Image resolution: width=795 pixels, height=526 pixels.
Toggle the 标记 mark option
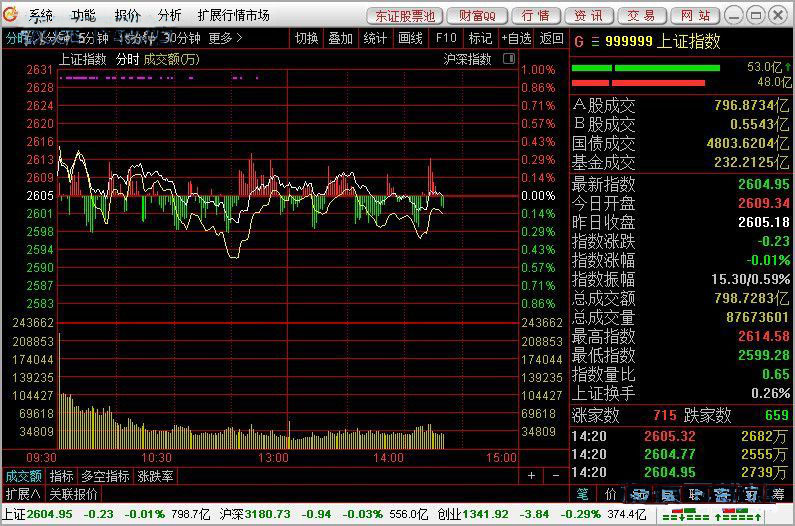click(480, 38)
